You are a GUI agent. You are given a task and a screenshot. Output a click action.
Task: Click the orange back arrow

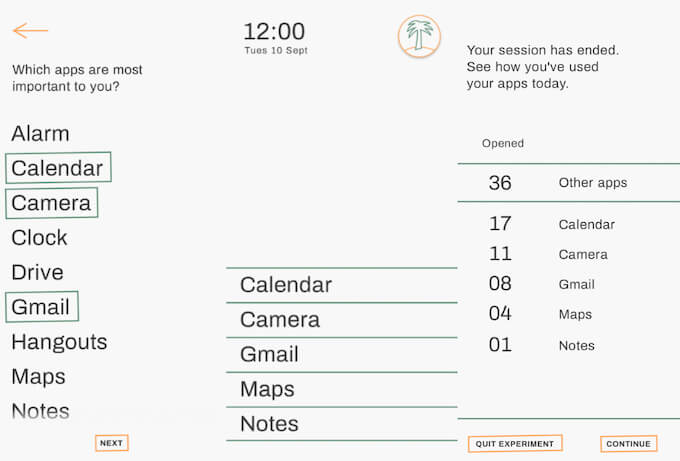point(30,31)
